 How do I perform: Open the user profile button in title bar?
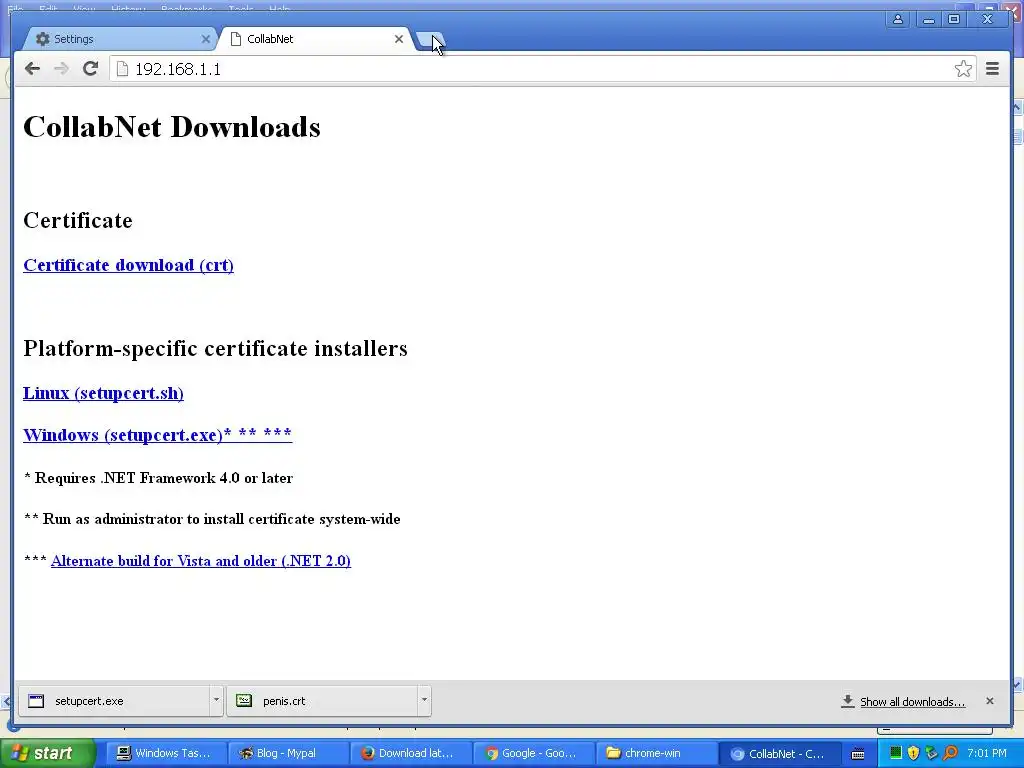coord(898,19)
